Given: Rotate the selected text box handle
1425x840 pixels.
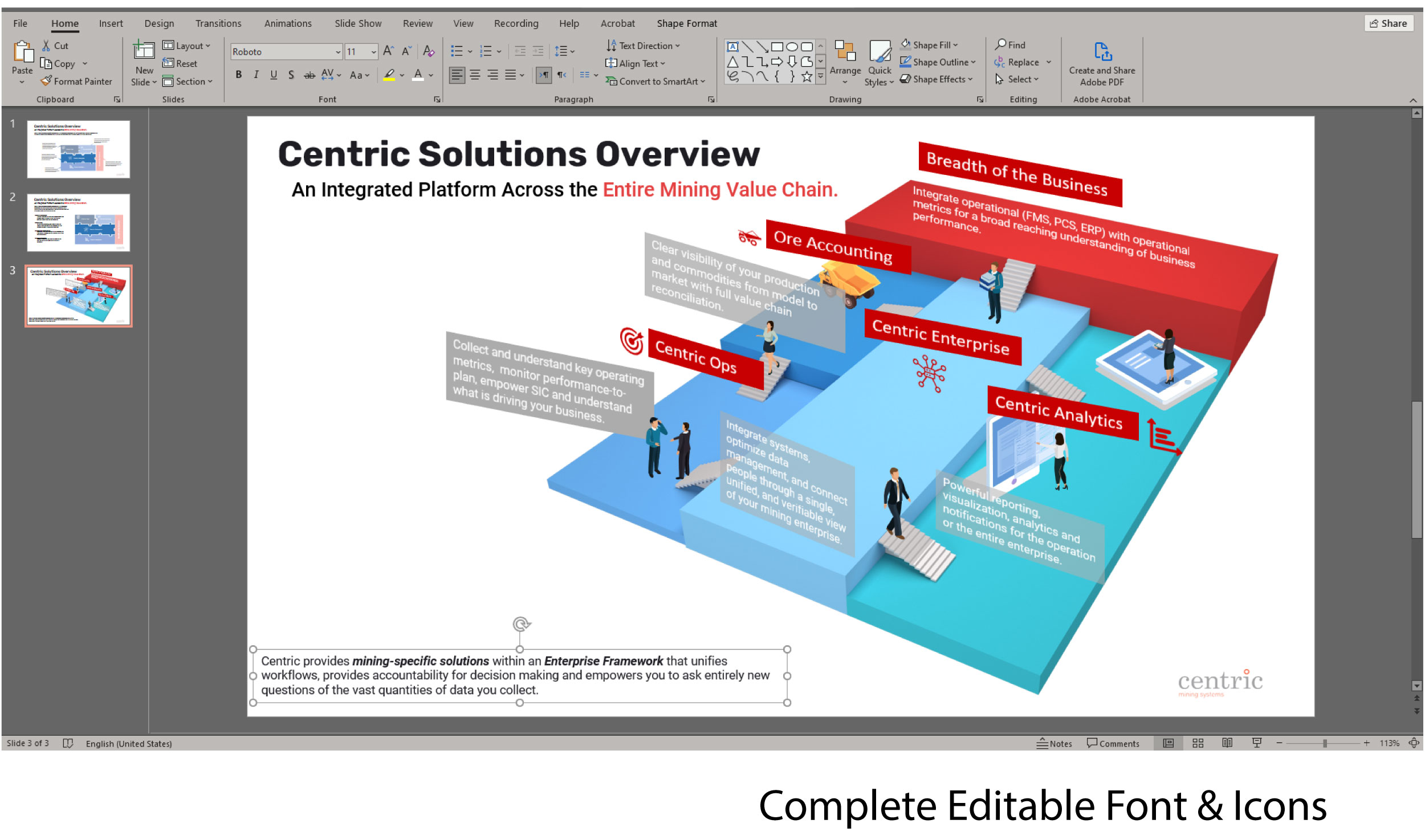Looking at the screenshot, I should click(520, 624).
